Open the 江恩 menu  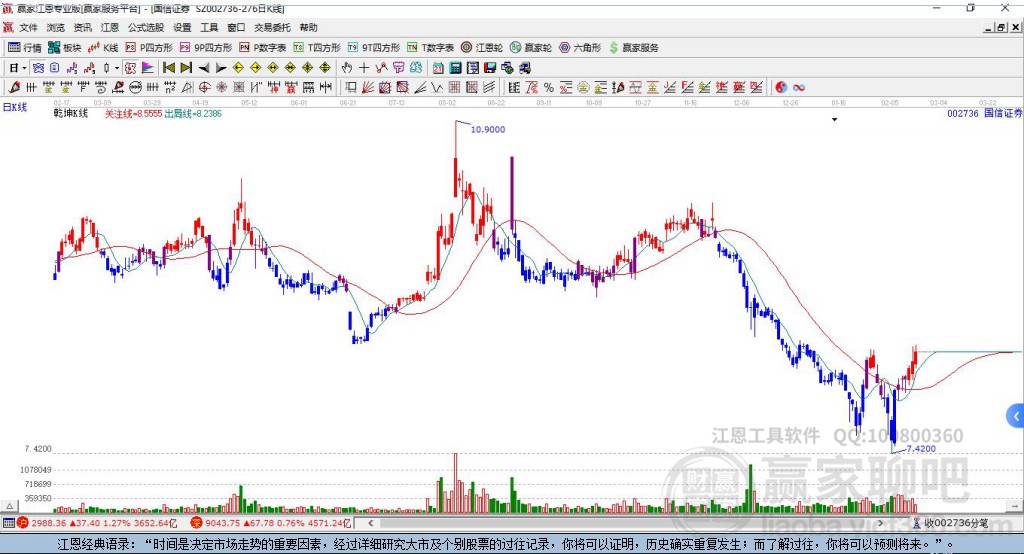coord(110,27)
